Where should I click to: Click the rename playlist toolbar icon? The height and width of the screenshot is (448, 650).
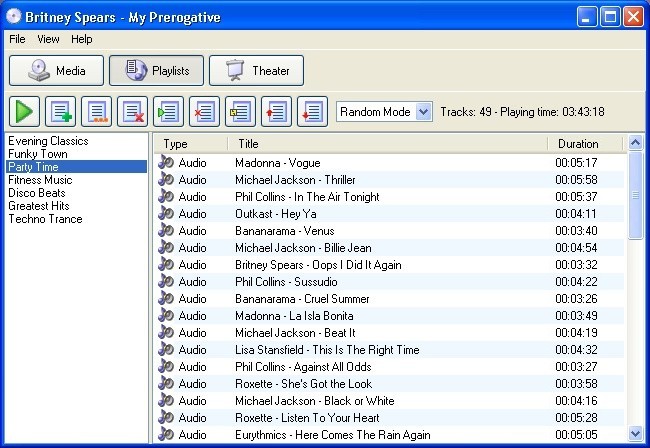coord(97,111)
